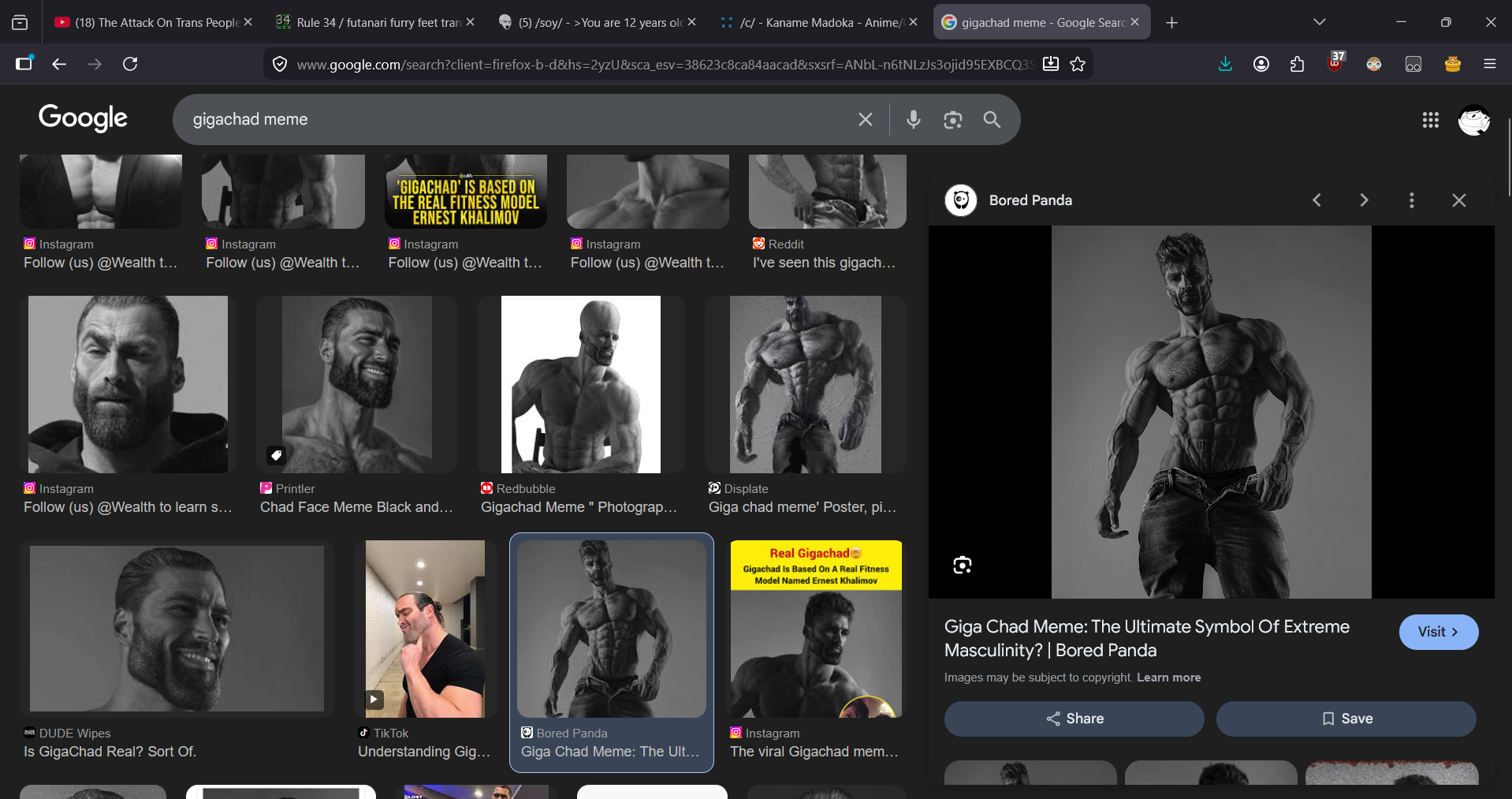The image size is (1512, 799).
Task: Open Firefox View from the tab strip
Action: click(x=20, y=23)
